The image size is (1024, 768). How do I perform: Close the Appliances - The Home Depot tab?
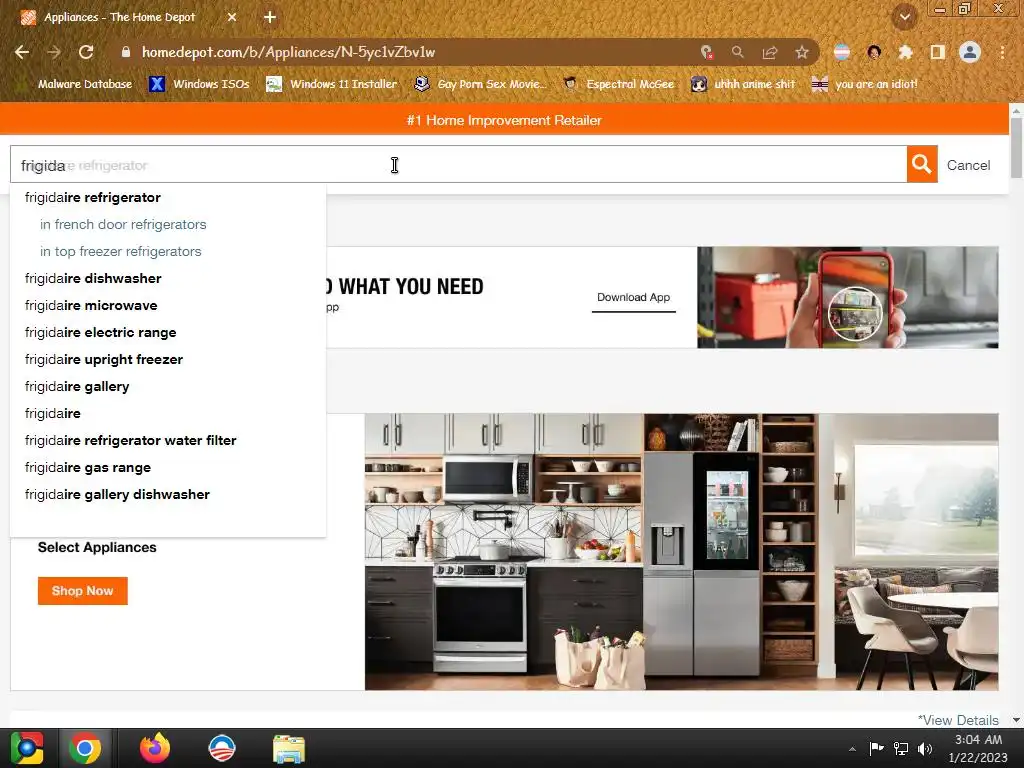tap(232, 18)
